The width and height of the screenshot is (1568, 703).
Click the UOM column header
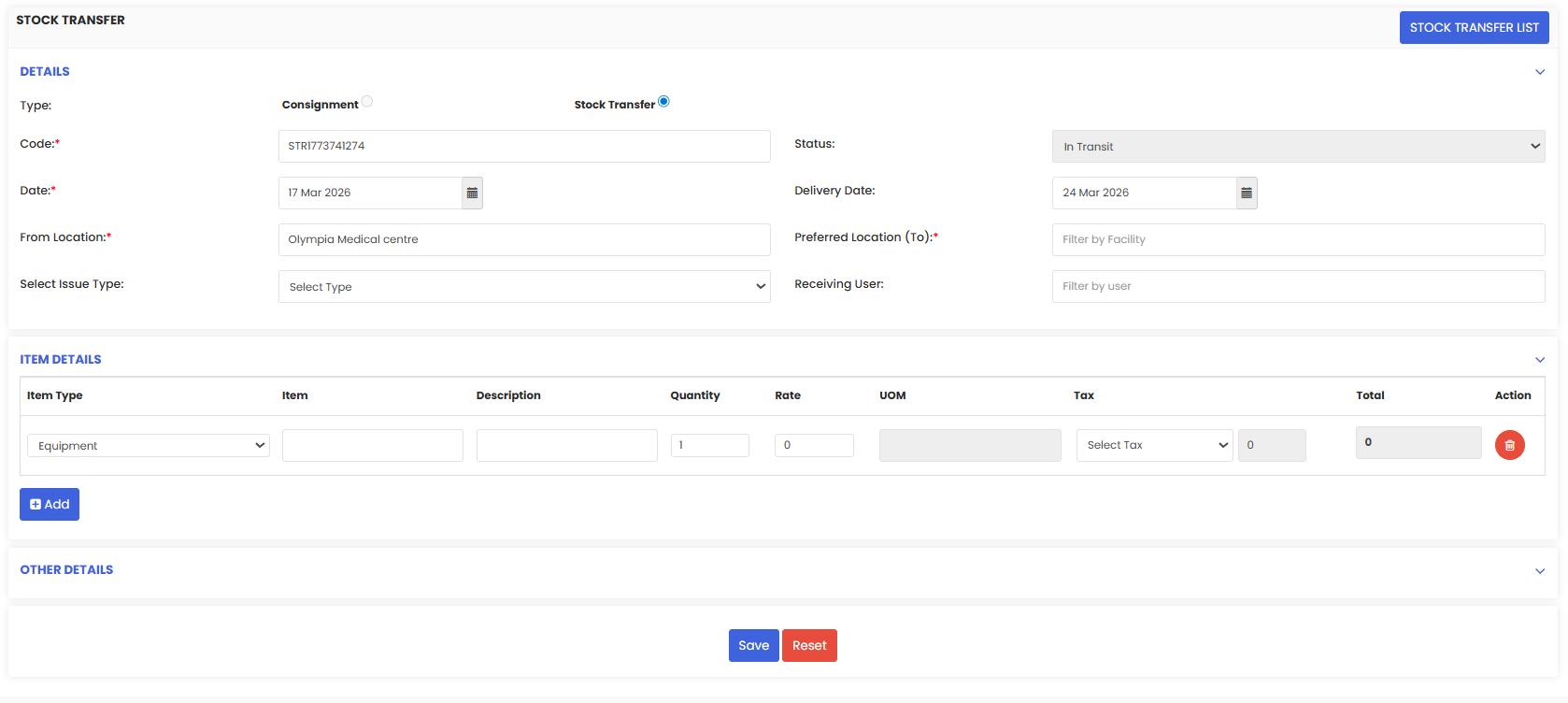(x=892, y=395)
